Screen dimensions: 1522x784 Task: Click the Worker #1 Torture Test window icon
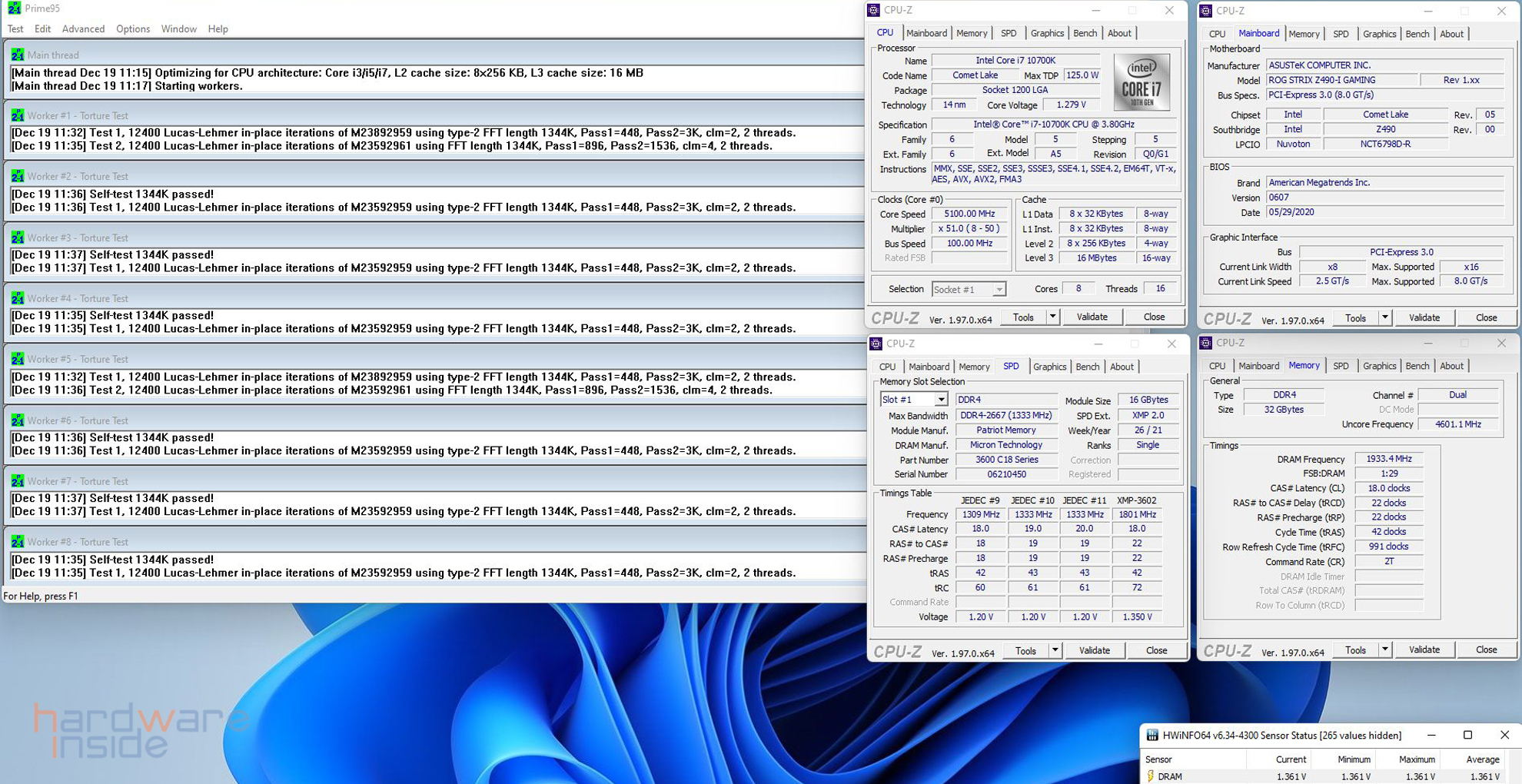tap(17, 115)
